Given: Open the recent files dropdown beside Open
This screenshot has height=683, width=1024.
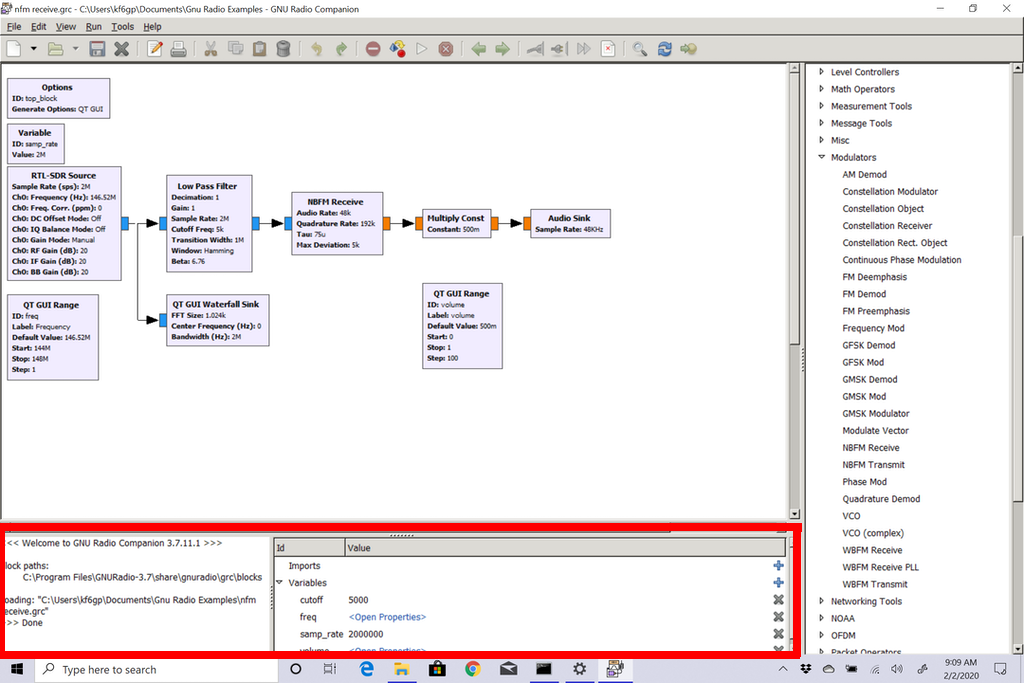Looking at the screenshot, I should (x=75, y=49).
